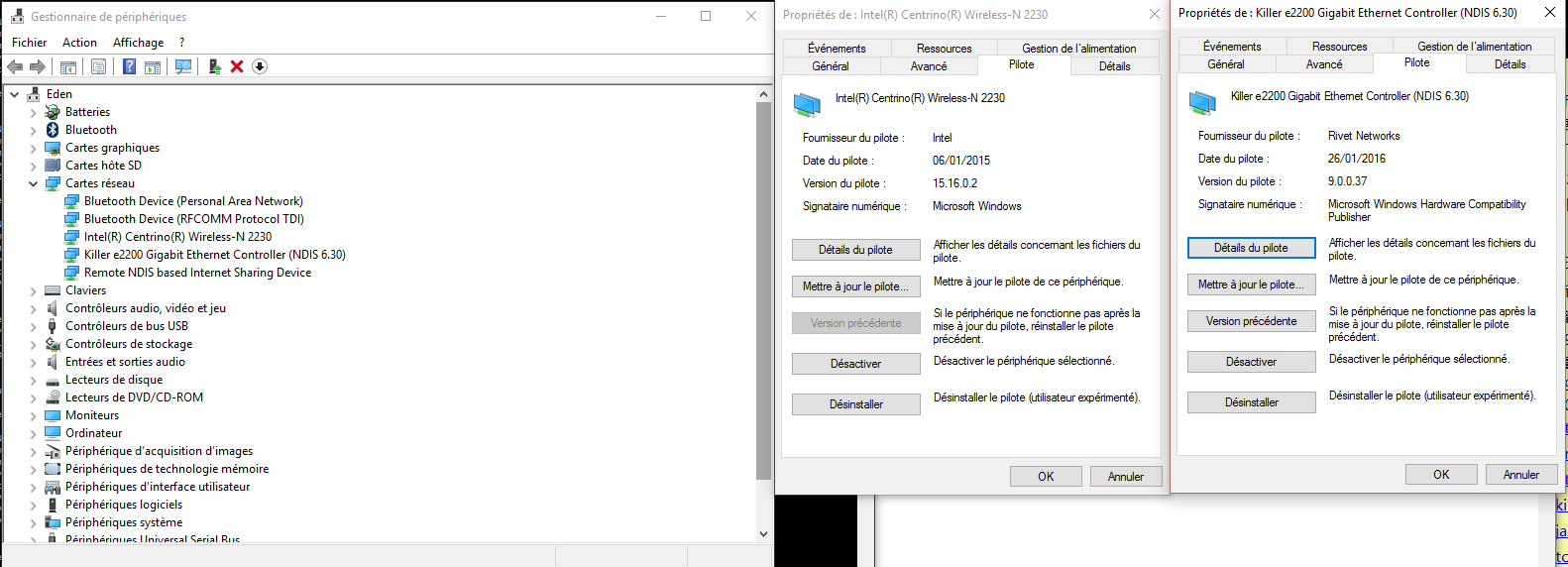Click Désactiver in the Intel Centrino dialog
This screenshot has width=1568, height=567.
[x=855, y=364]
